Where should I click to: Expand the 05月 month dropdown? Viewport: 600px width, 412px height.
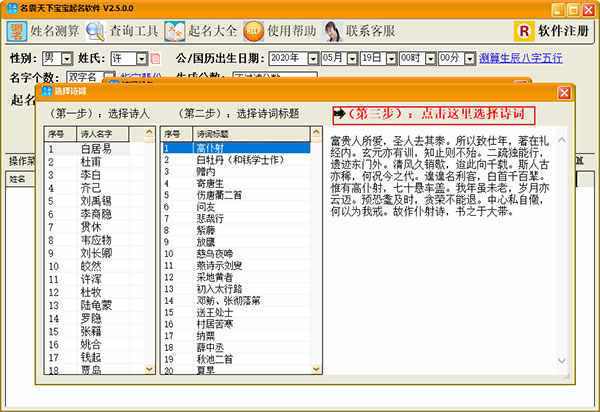352,59
